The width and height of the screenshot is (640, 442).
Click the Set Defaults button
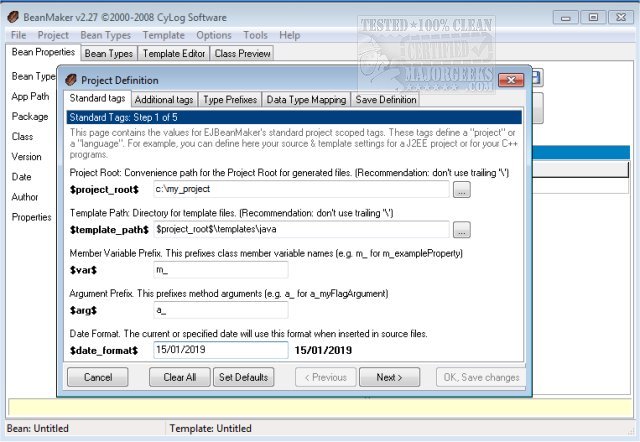[x=244, y=377]
